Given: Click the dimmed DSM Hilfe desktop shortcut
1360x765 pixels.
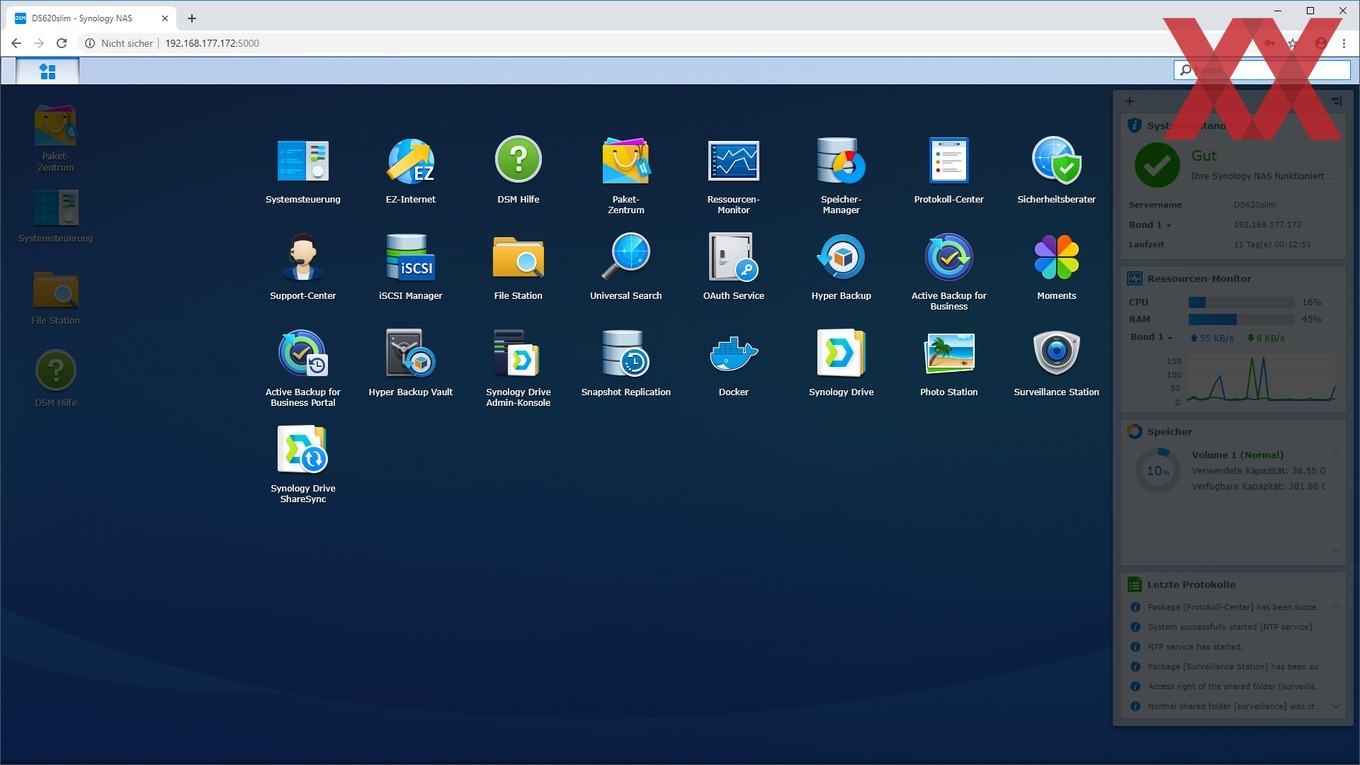Looking at the screenshot, I should 56,371.
